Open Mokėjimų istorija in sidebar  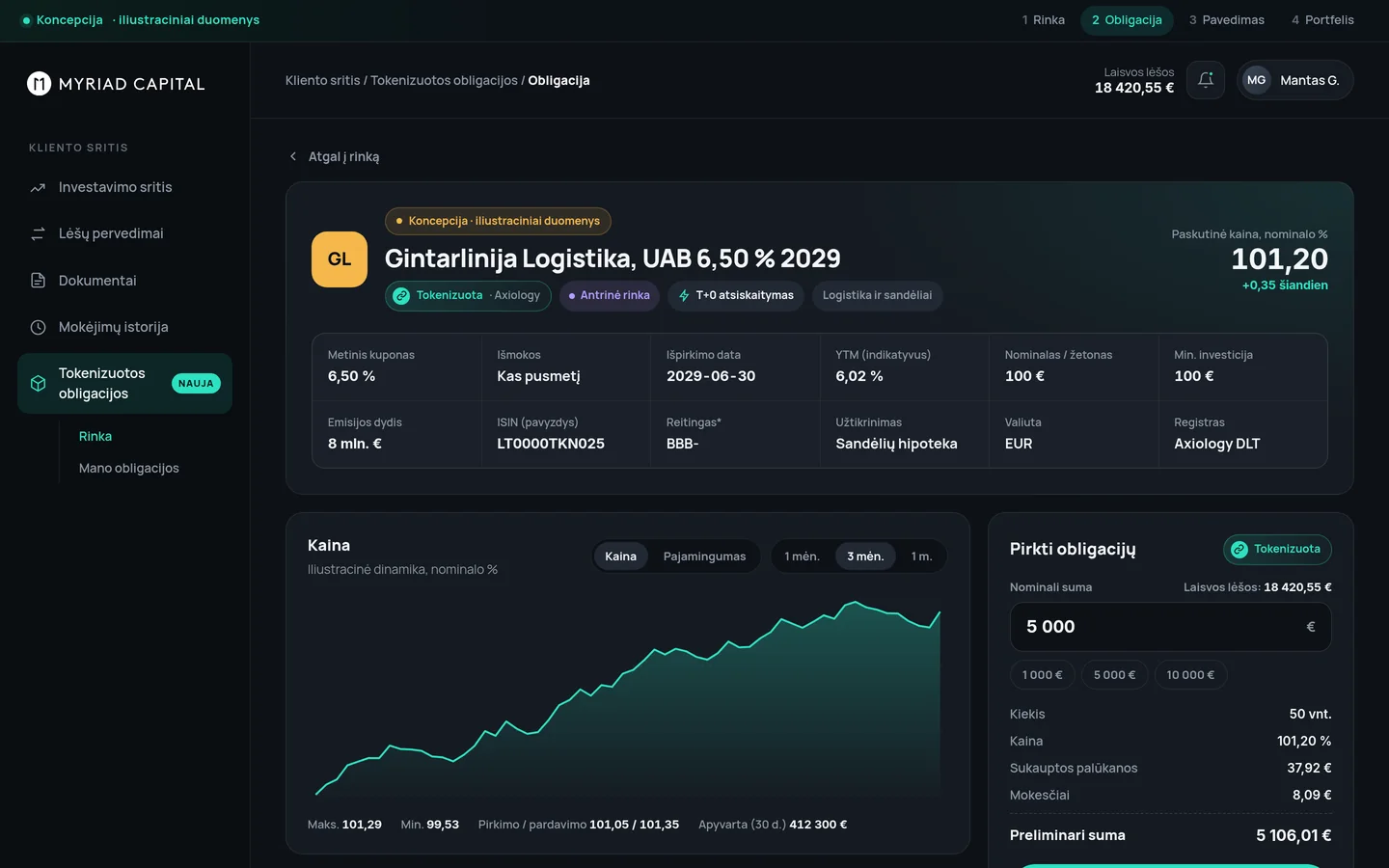[x=124, y=327]
